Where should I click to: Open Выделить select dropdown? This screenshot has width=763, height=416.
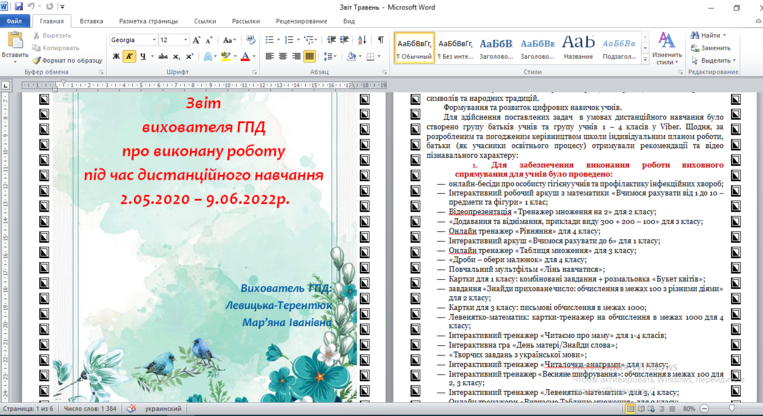pyautogui.click(x=713, y=60)
